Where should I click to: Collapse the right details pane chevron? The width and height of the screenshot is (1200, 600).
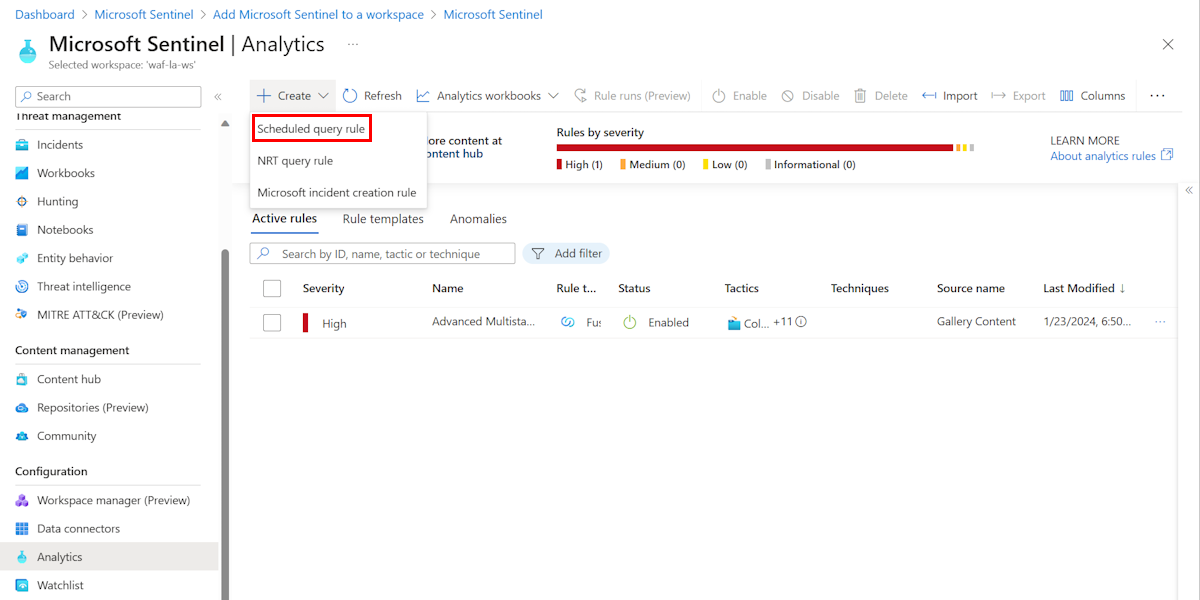point(1189,190)
